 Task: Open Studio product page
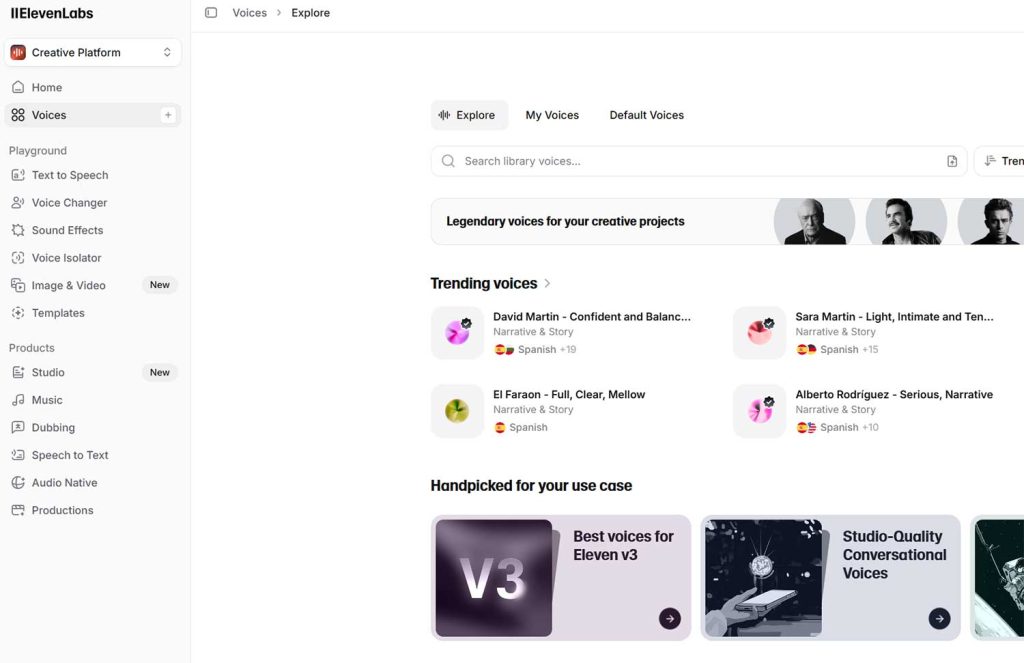click(x=93, y=372)
